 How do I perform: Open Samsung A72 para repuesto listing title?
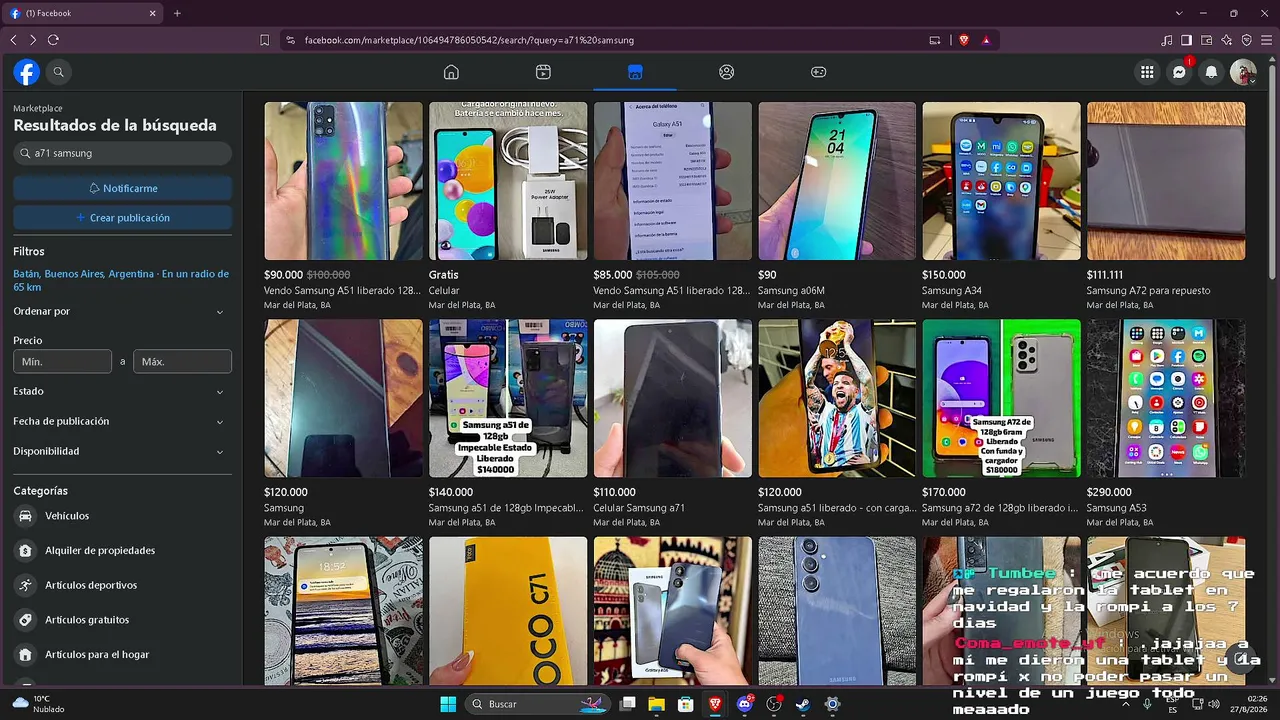tap(1149, 291)
